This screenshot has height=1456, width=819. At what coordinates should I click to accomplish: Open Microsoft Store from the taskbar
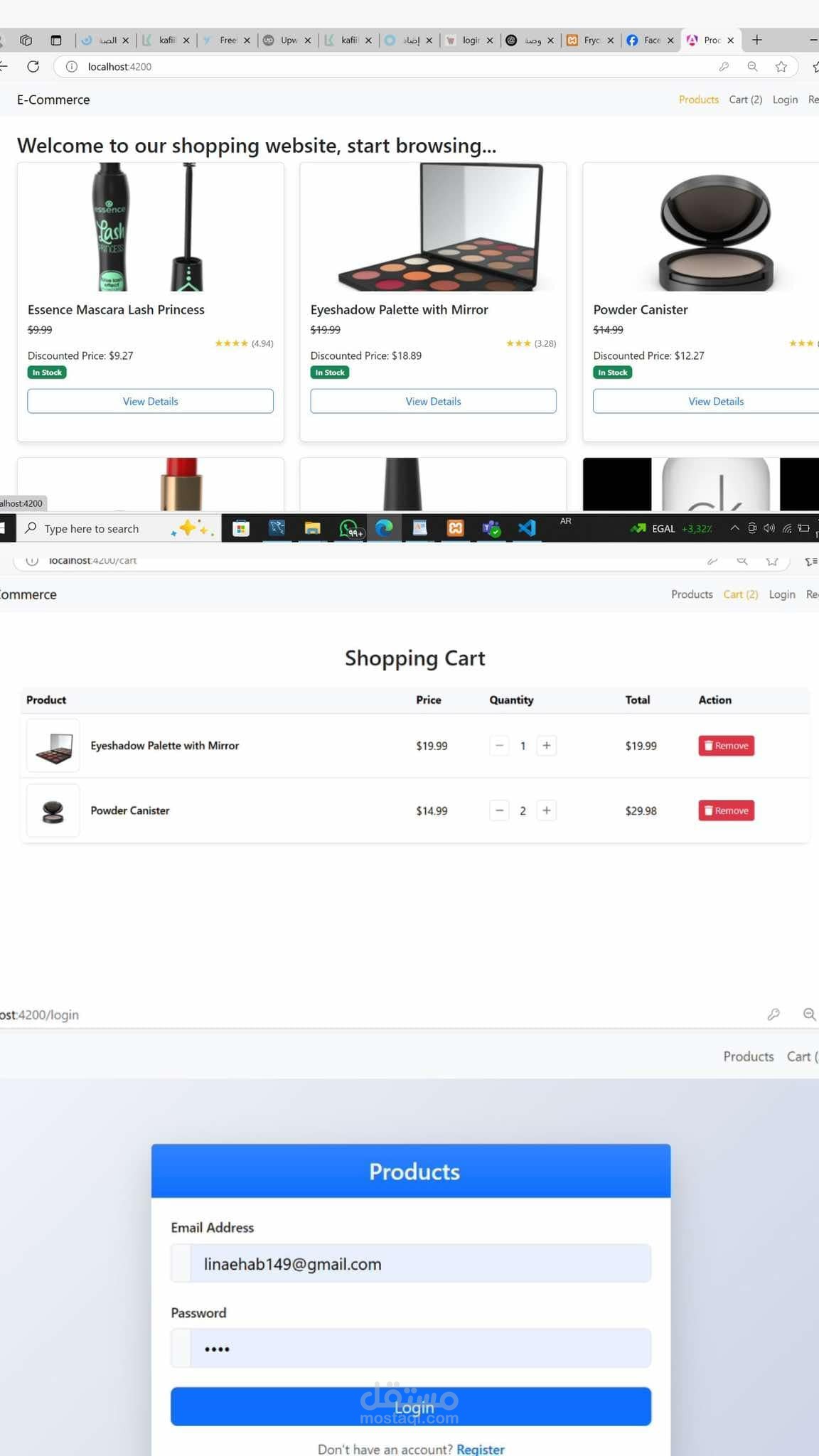241,528
